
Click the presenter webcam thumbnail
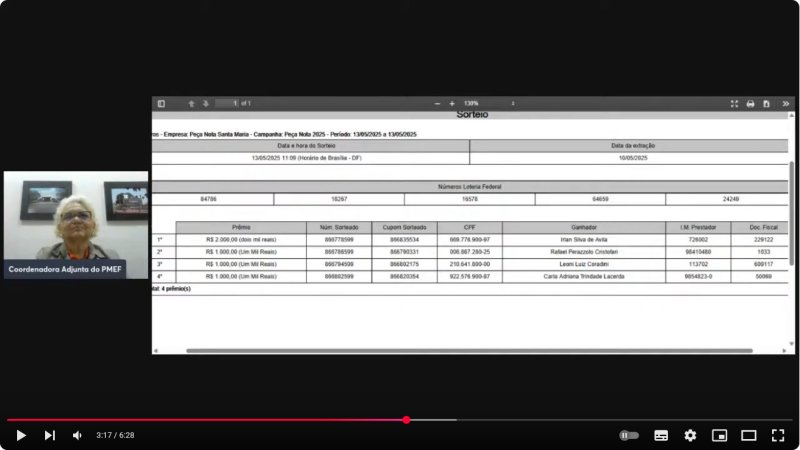(x=76, y=224)
